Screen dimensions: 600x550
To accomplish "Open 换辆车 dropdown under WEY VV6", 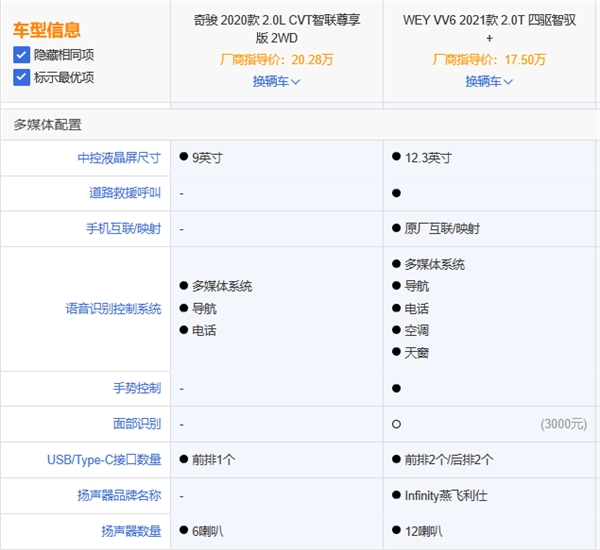I will pyautogui.click(x=489, y=81).
